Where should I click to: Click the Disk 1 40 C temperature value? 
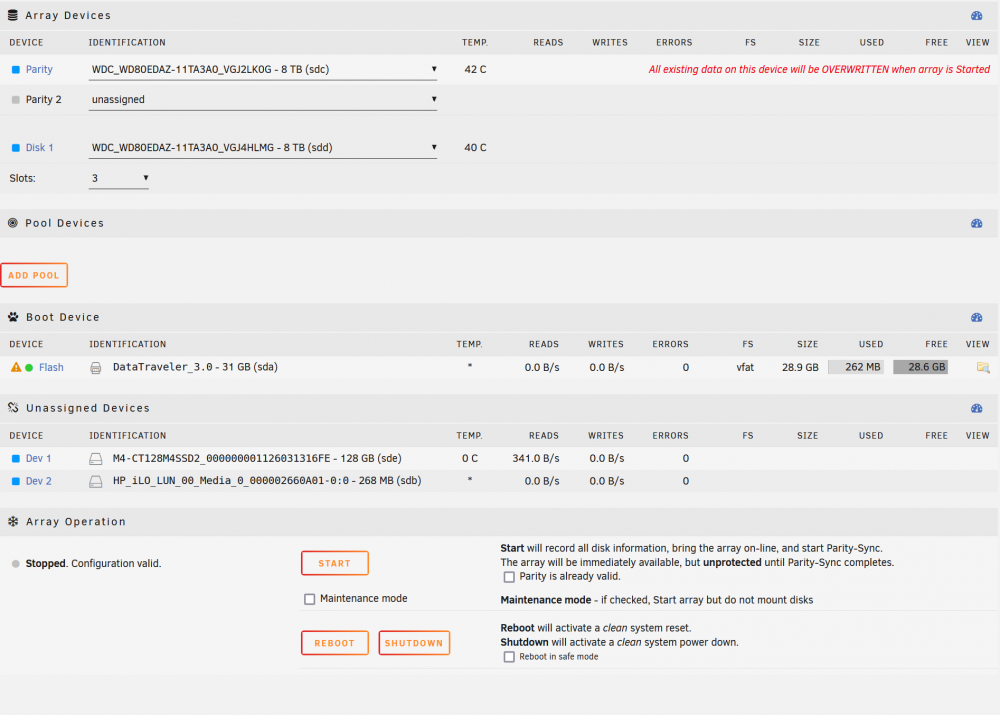[475, 148]
